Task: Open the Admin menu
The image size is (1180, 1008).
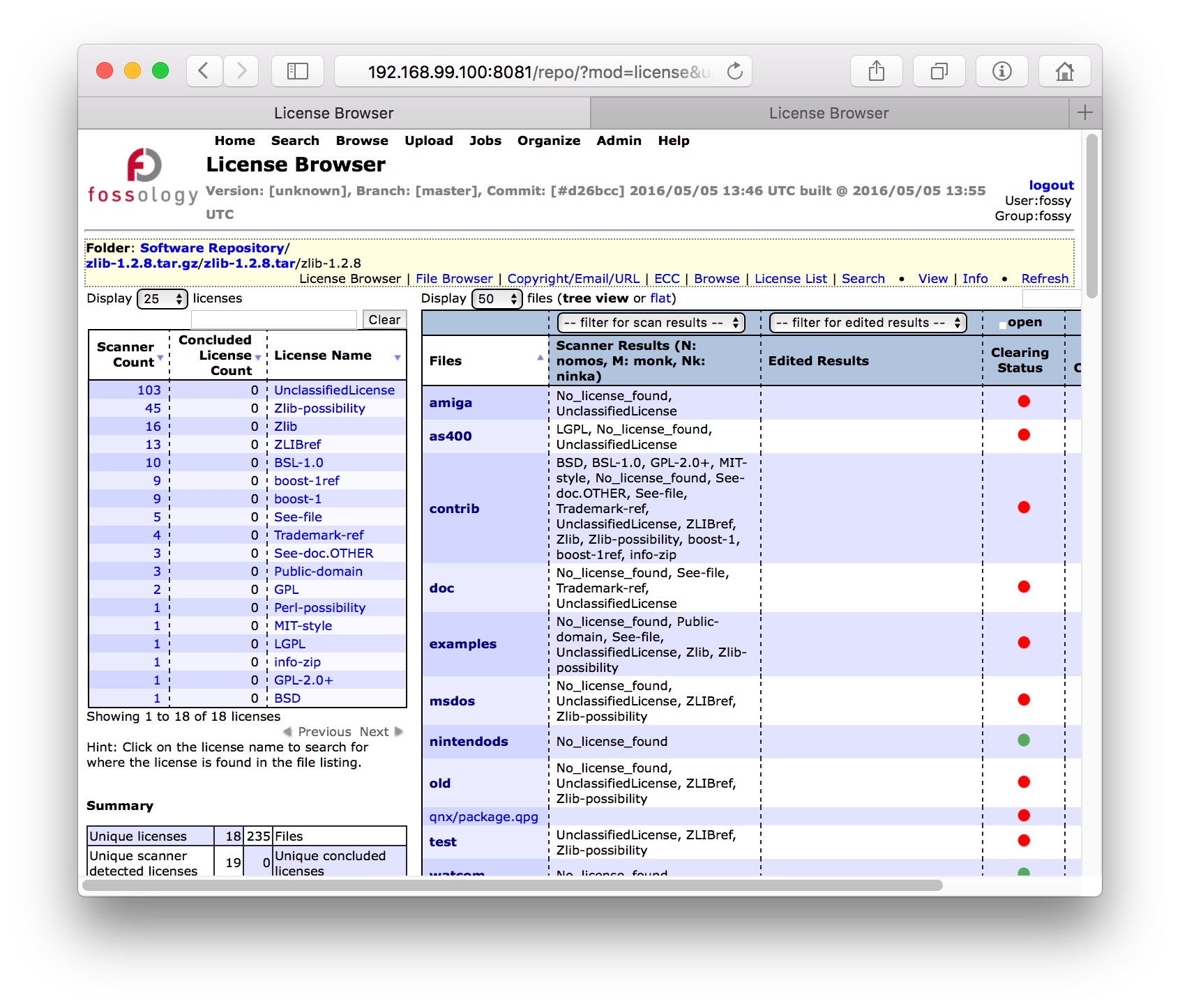Action: point(619,140)
